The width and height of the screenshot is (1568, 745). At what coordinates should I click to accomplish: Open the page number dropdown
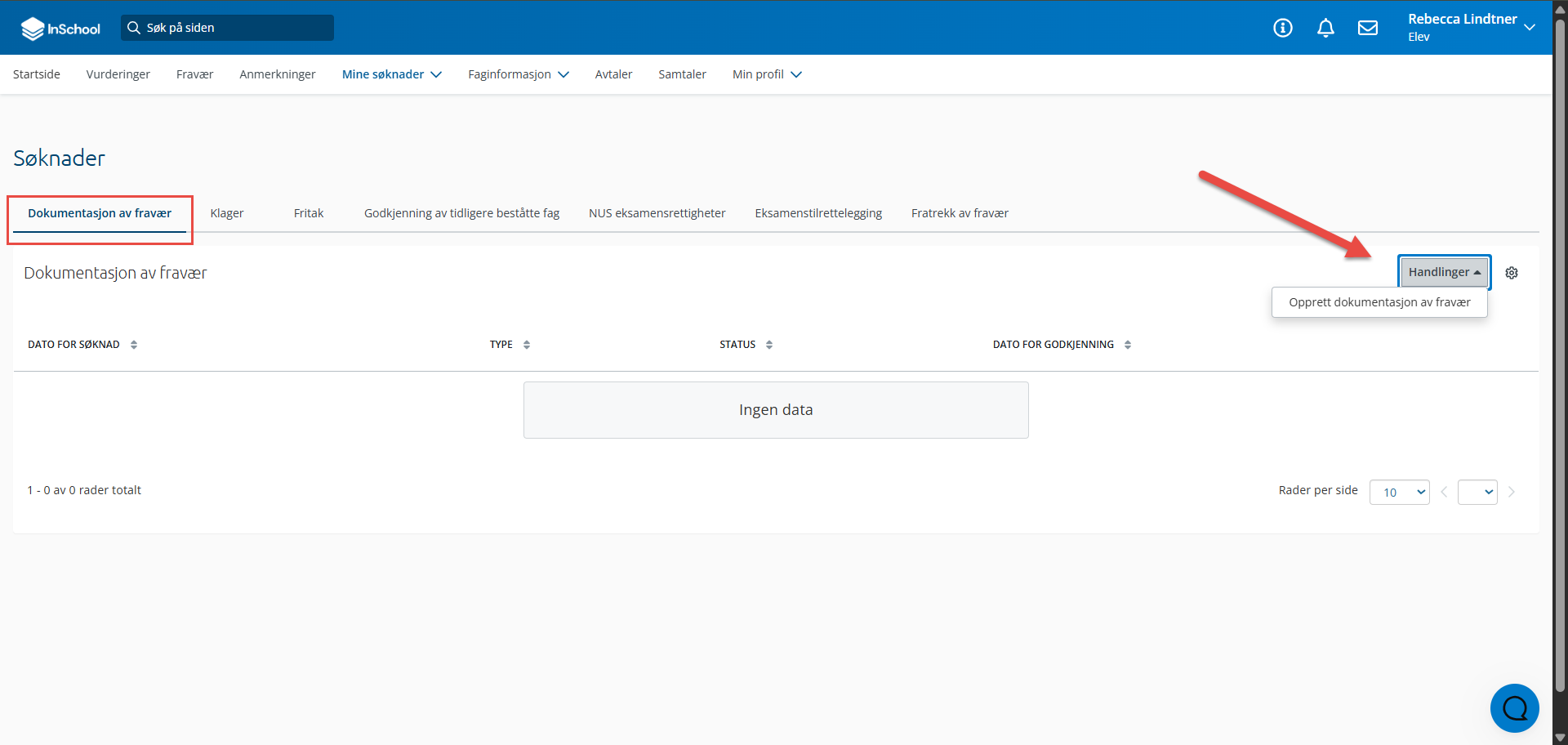(x=1477, y=492)
